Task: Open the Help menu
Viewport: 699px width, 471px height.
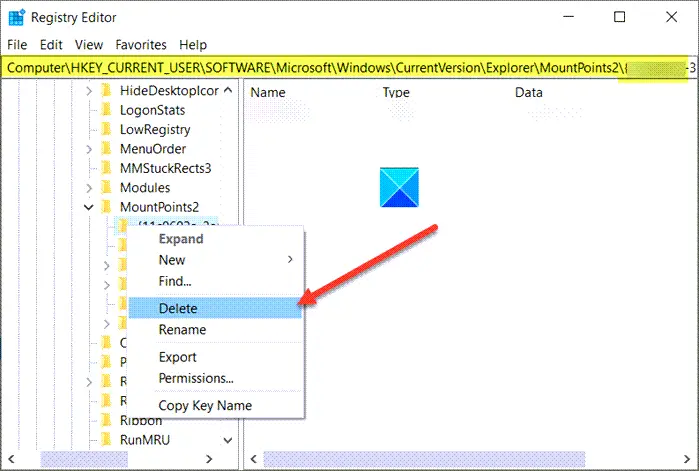Action: pos(193,45)
